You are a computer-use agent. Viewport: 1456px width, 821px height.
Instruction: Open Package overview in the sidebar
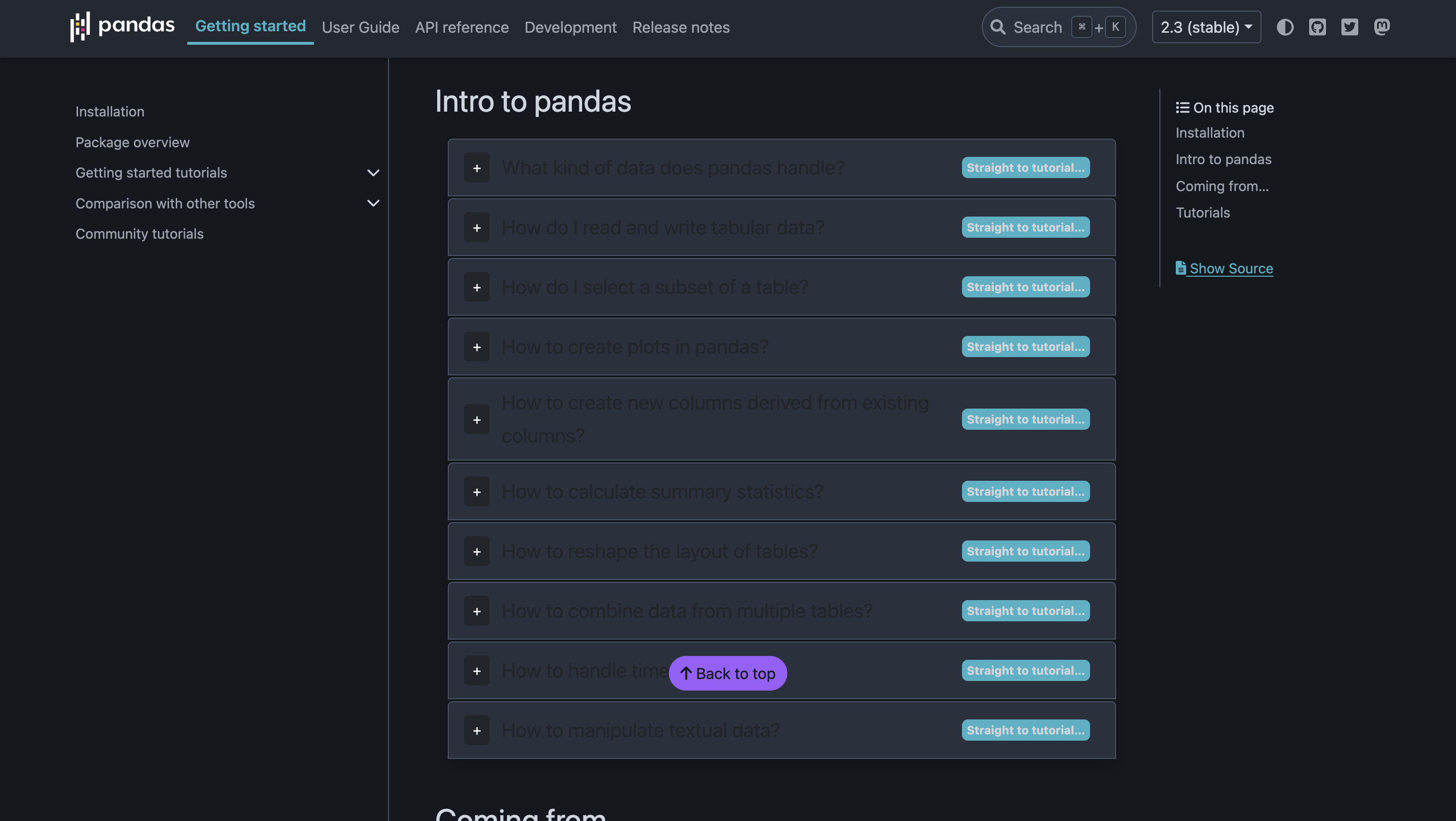[x=132, y=142]
